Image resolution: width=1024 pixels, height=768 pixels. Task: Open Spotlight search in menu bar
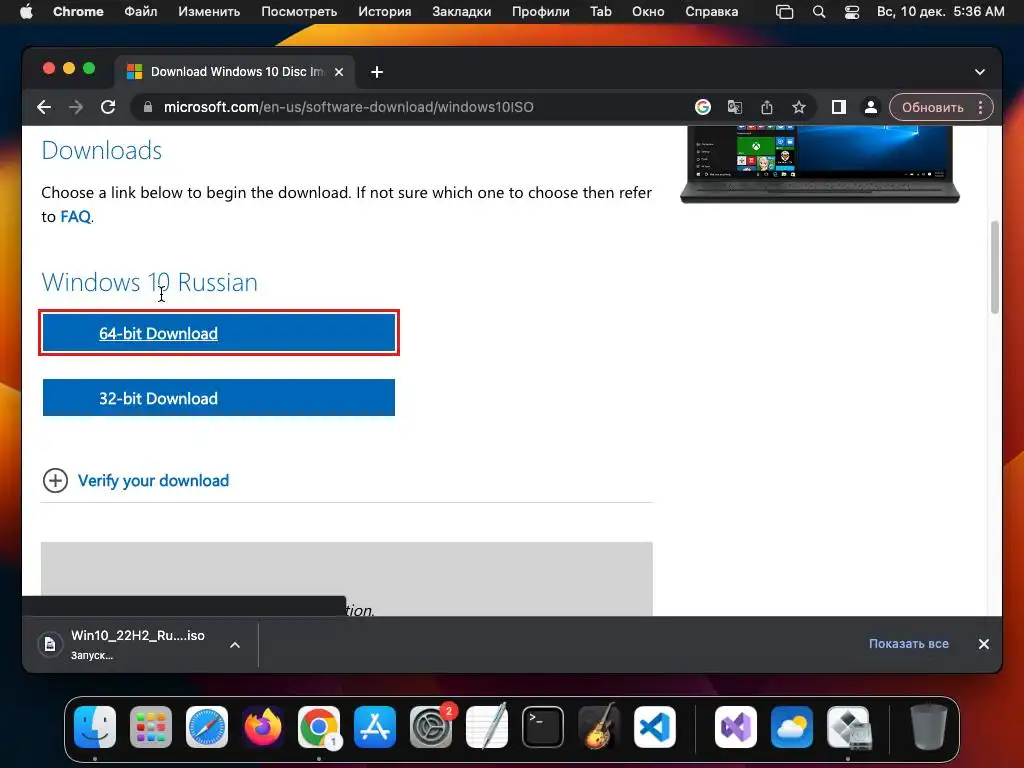tap(818, 12)
